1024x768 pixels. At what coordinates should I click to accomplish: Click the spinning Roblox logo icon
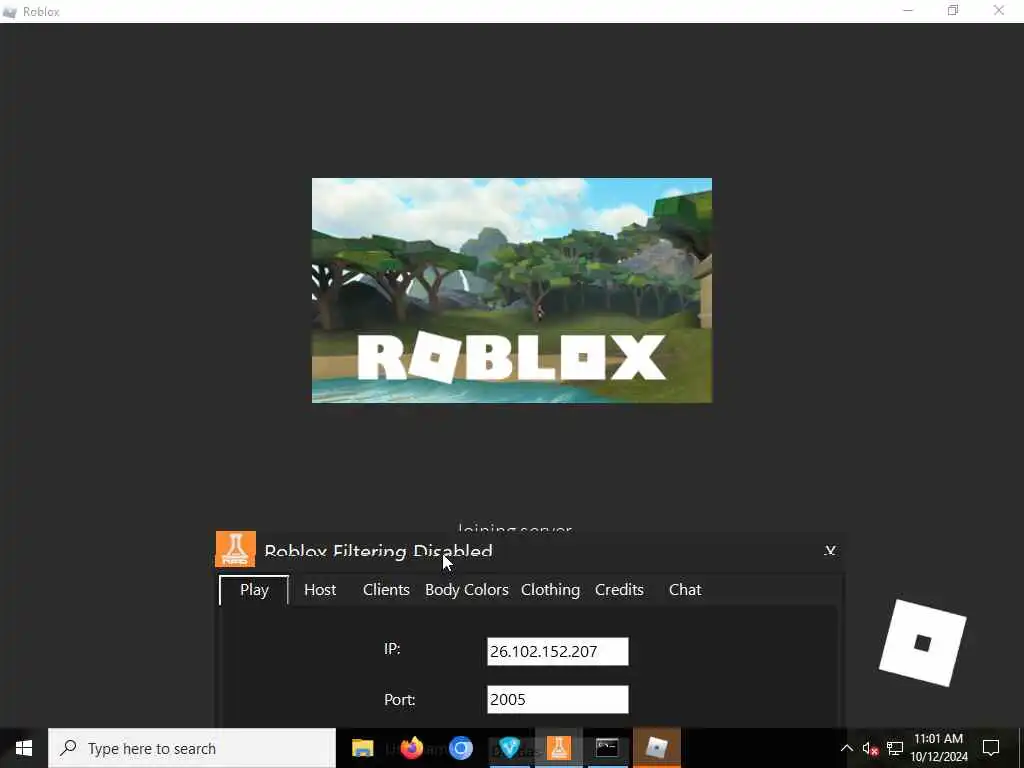pyautogui.click(x=922, y=643)
